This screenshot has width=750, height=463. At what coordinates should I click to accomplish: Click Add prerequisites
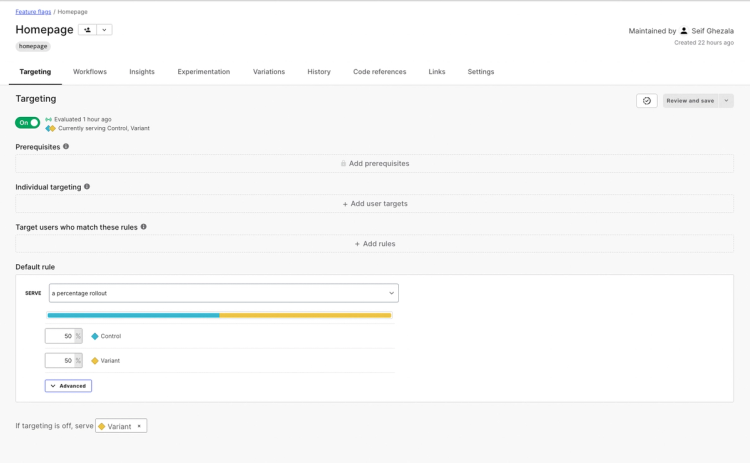click(x=375, y=164)
